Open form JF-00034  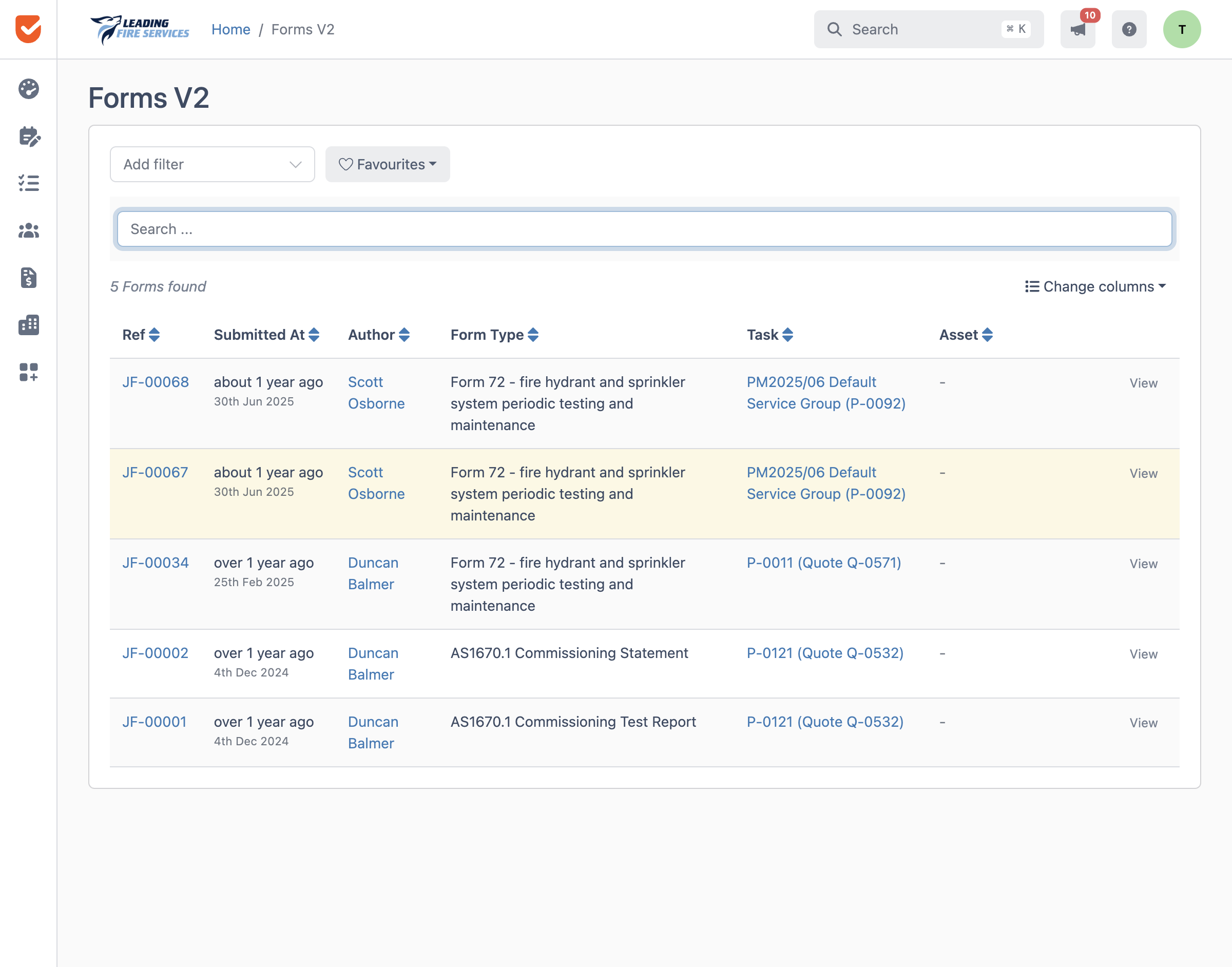156,563
